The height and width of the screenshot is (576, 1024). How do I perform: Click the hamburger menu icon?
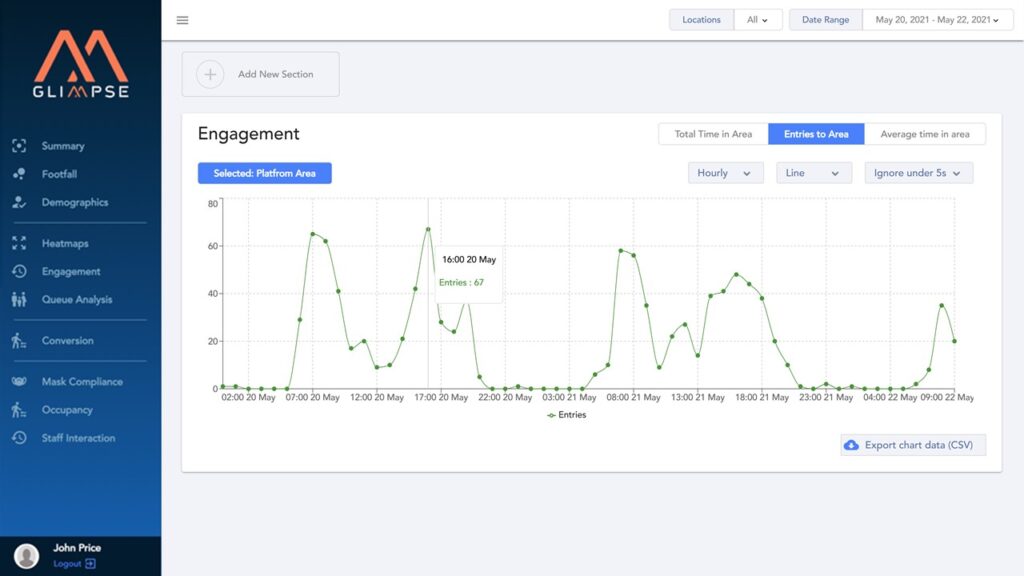[x=182, y=20]
